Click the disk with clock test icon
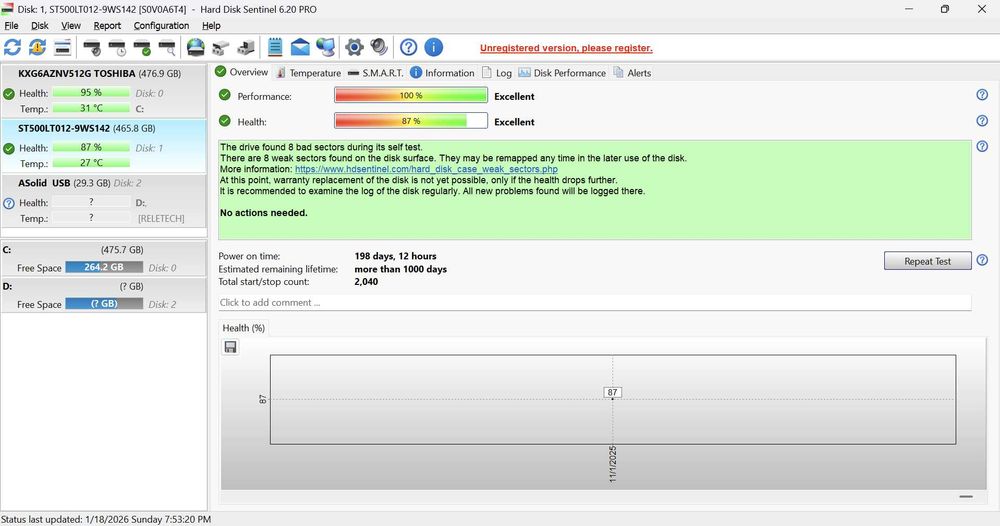 point(117,47)
